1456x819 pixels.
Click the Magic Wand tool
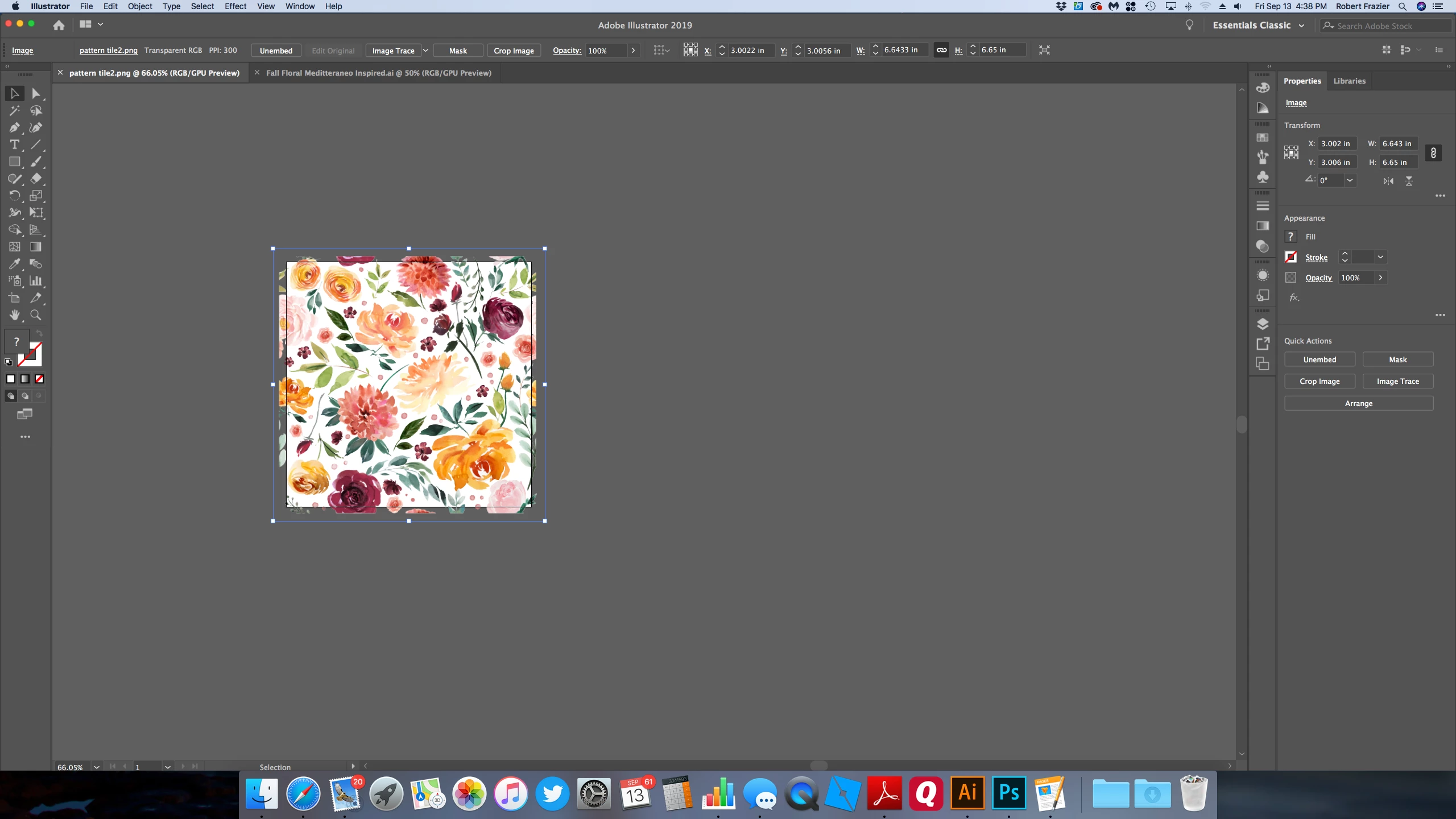[x=14, y=110]
